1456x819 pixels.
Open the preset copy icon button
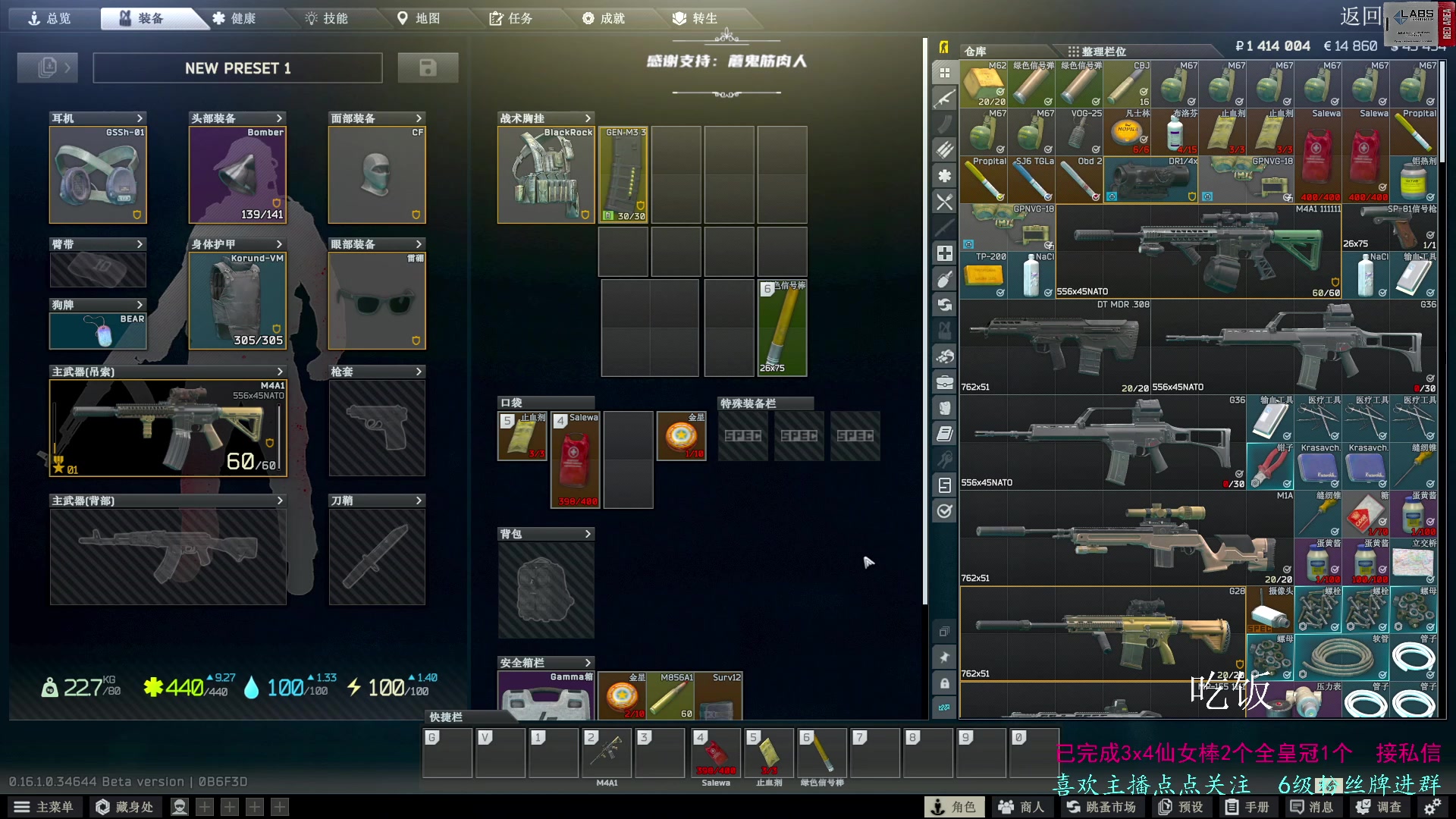tap(48, 67)
